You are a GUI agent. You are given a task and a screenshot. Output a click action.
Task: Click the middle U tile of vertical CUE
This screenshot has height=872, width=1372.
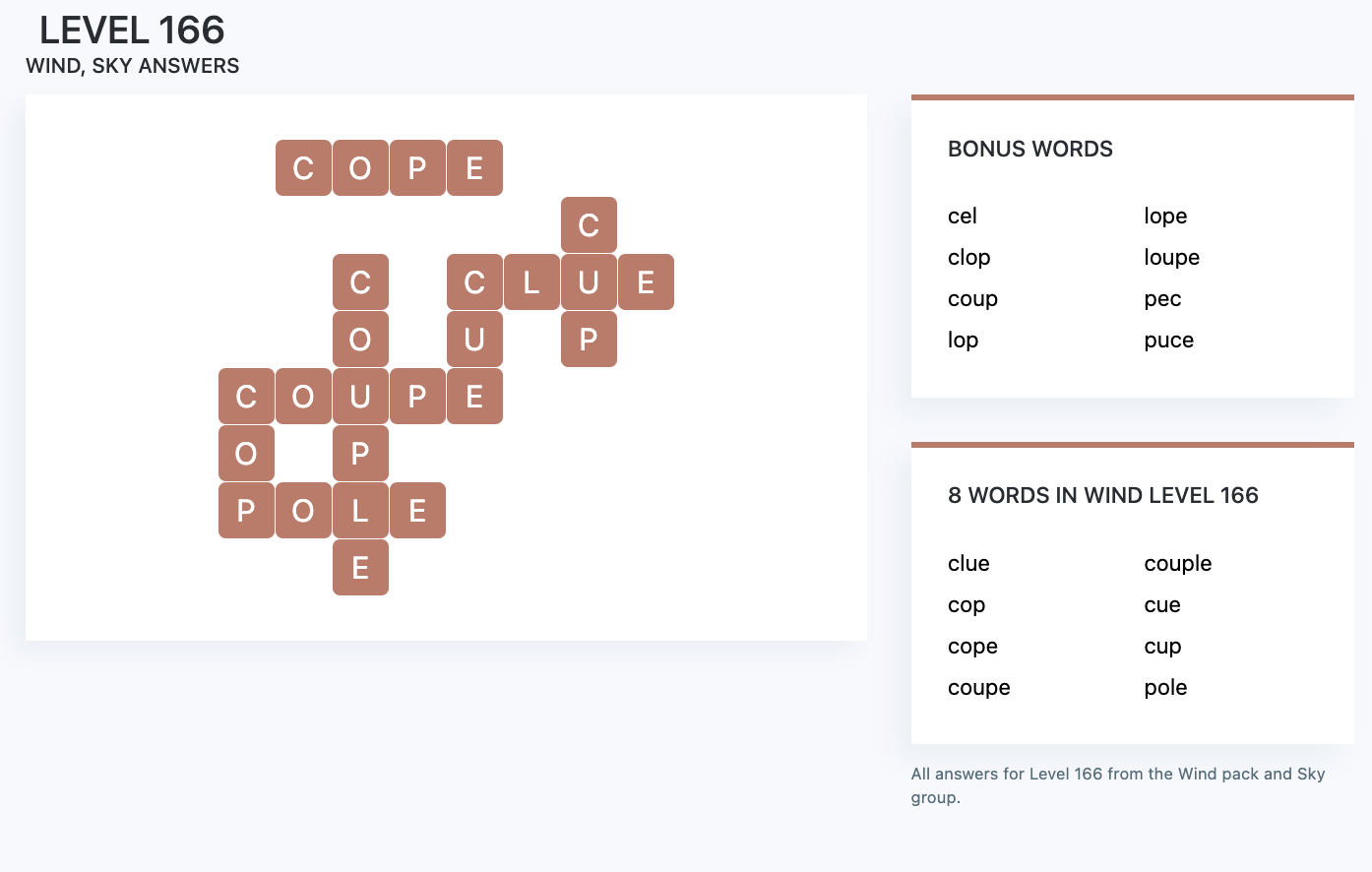(x=474, y=340)
